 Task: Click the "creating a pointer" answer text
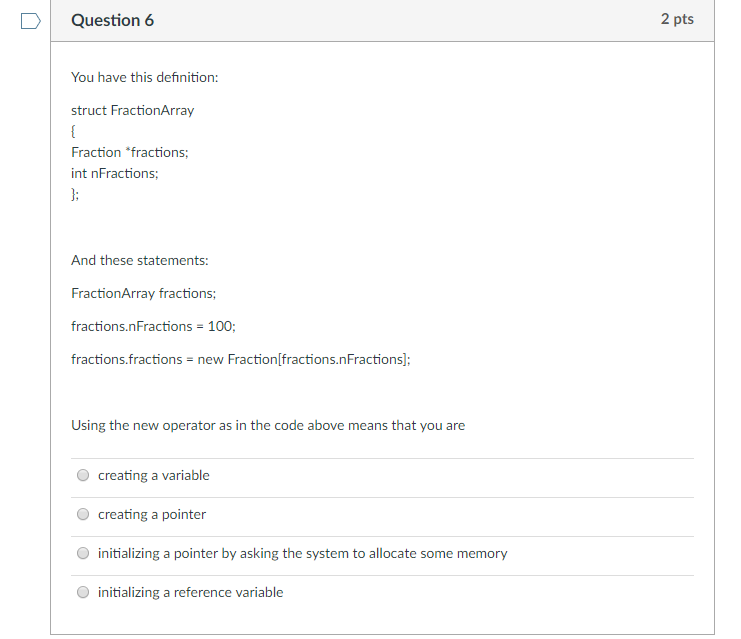(152, 515)
